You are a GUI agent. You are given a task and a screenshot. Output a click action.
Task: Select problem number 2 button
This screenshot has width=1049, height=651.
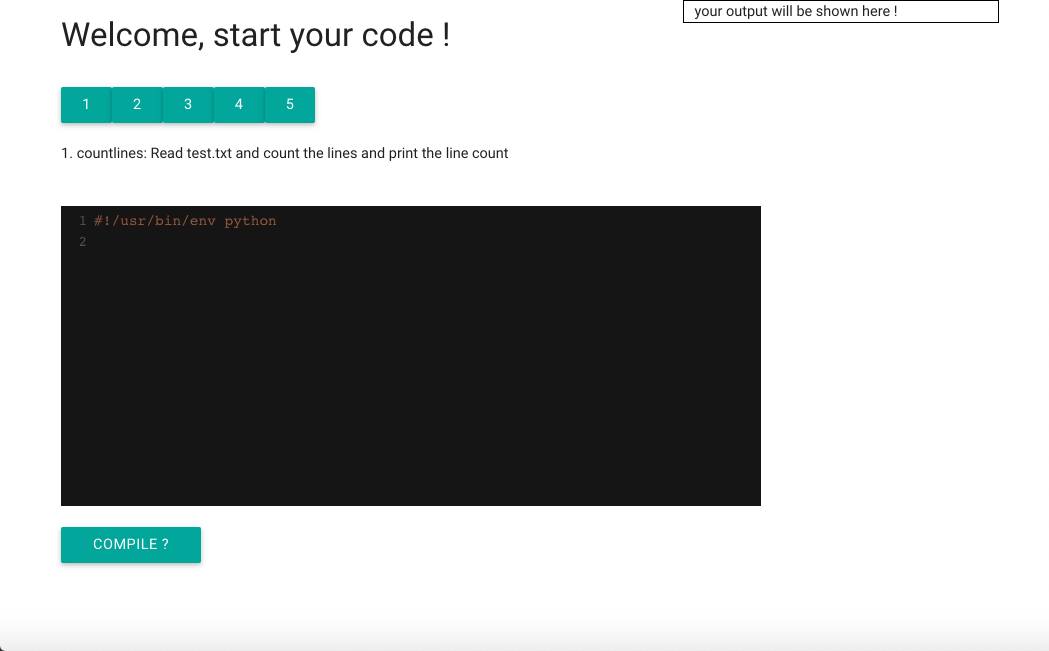pos(137,105)
